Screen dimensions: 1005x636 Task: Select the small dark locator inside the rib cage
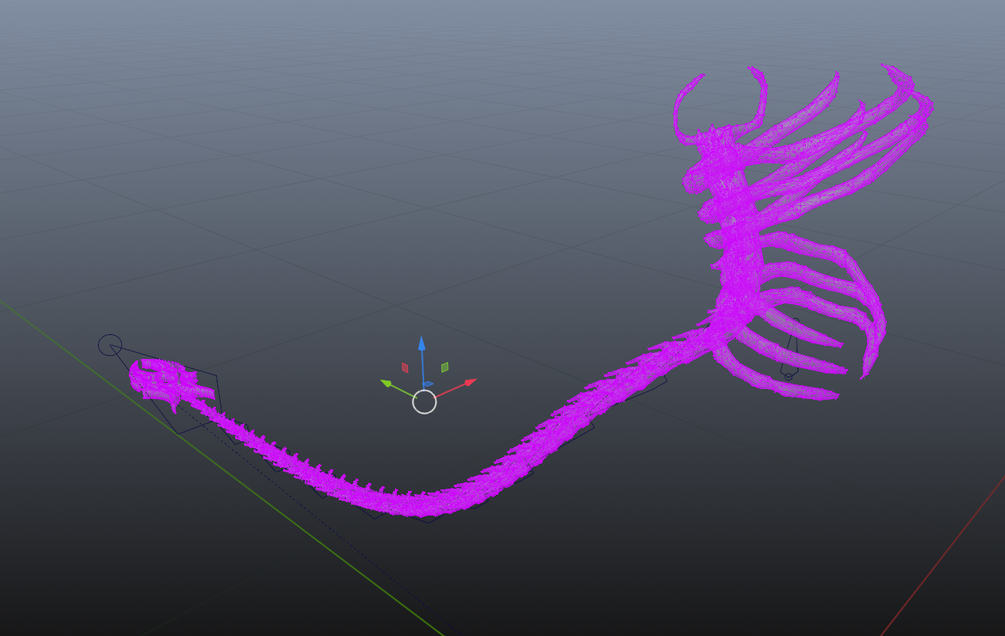click(x=790, y=348)
